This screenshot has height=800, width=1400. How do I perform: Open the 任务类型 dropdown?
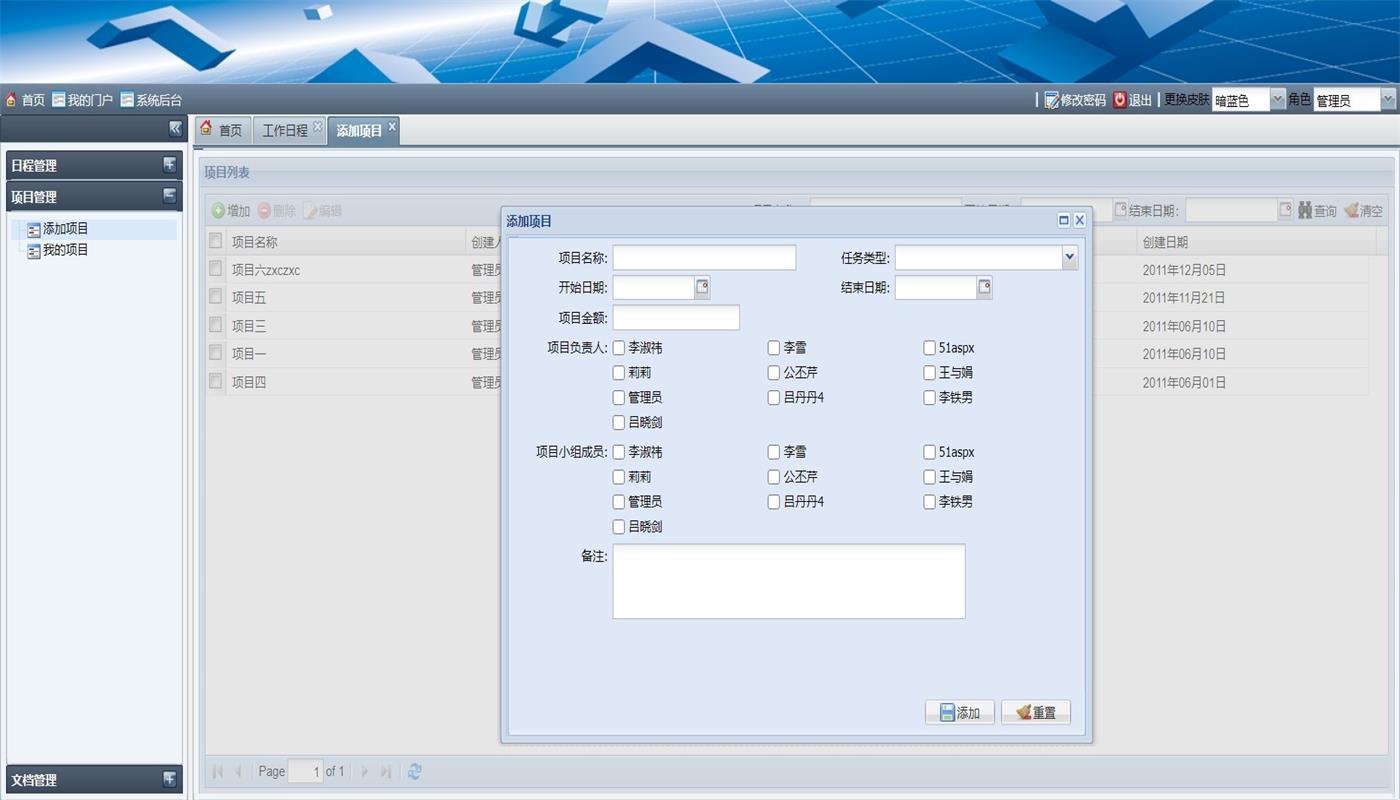[x=1070, y=258]
